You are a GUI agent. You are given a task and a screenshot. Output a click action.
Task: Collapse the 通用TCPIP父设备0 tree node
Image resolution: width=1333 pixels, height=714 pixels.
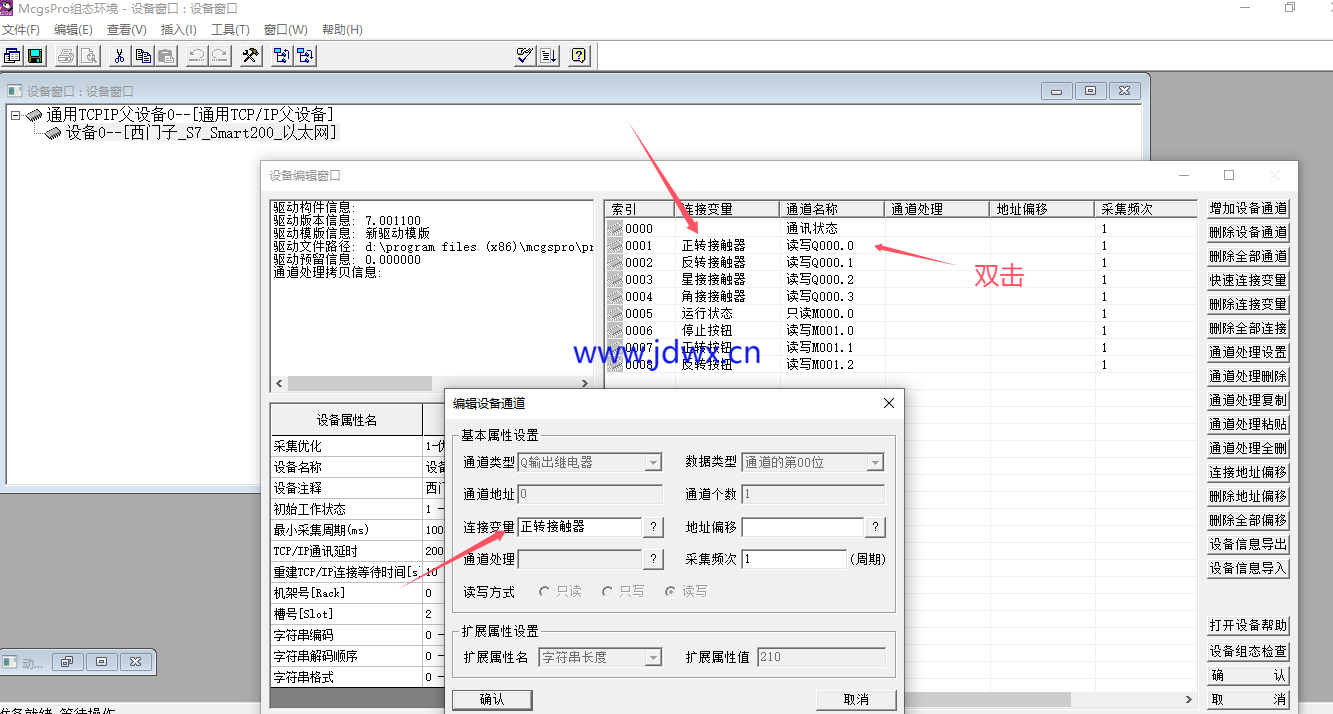click(16, 115)
